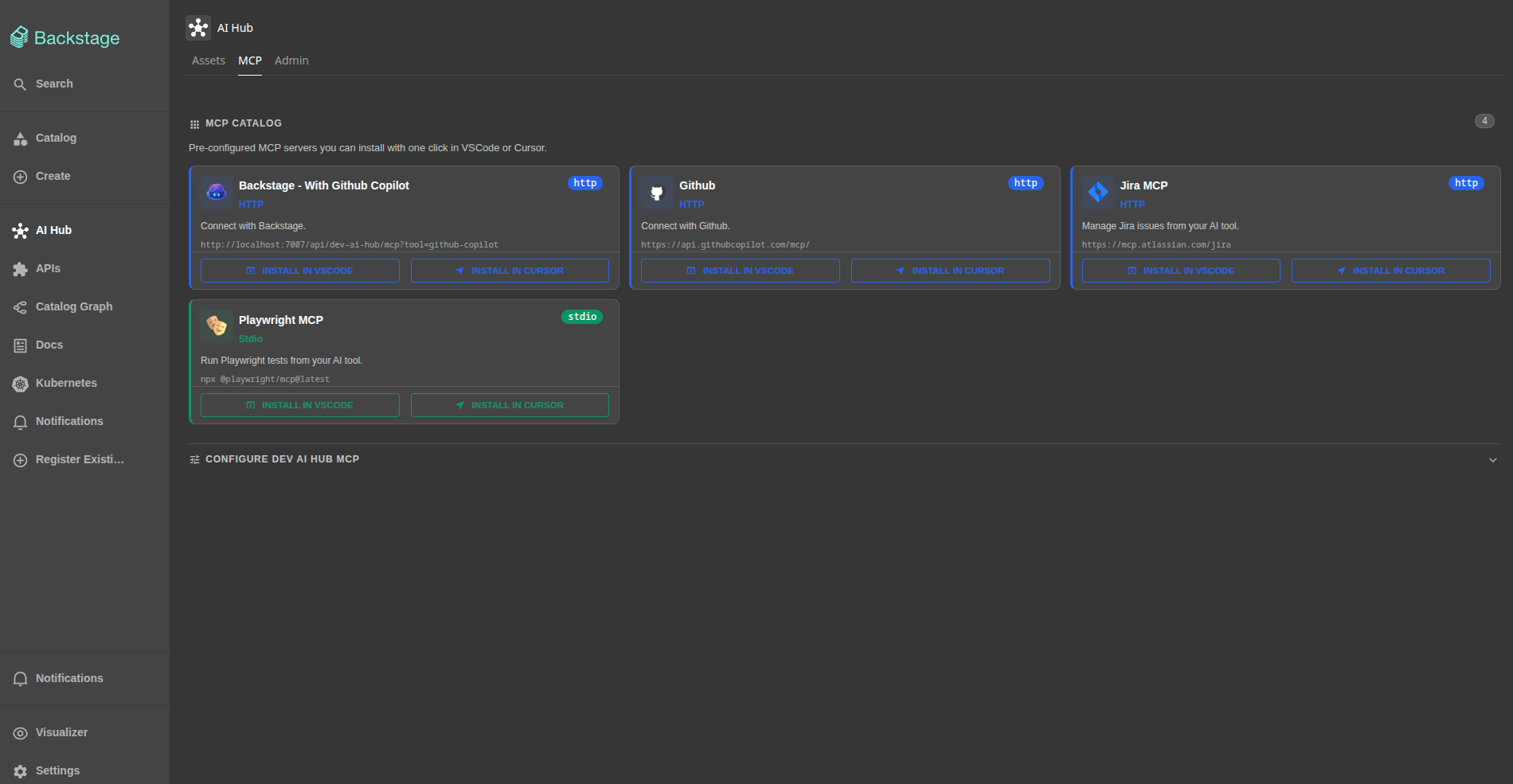Click the Create plus icon
The image size is (1513, 784).
click(x=21, y=177)
